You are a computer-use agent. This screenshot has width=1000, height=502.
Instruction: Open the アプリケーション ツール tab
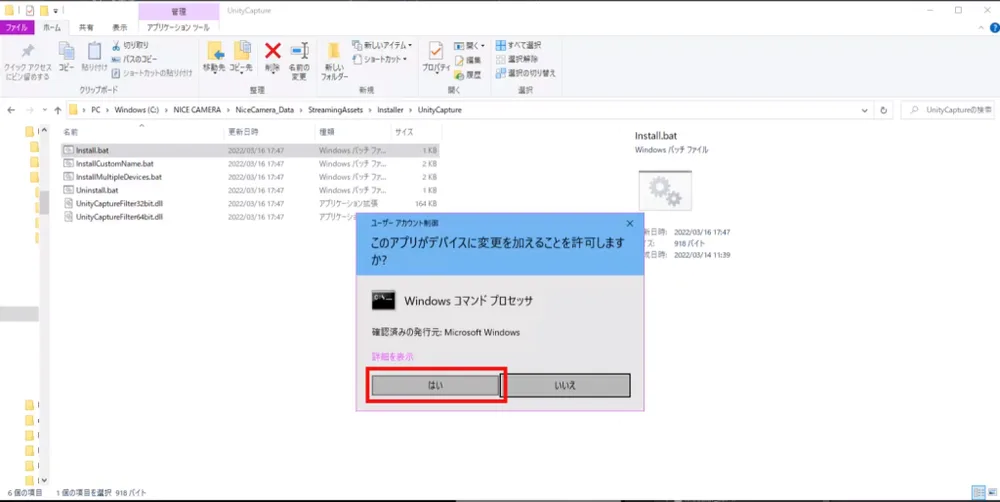pos(178,27)
